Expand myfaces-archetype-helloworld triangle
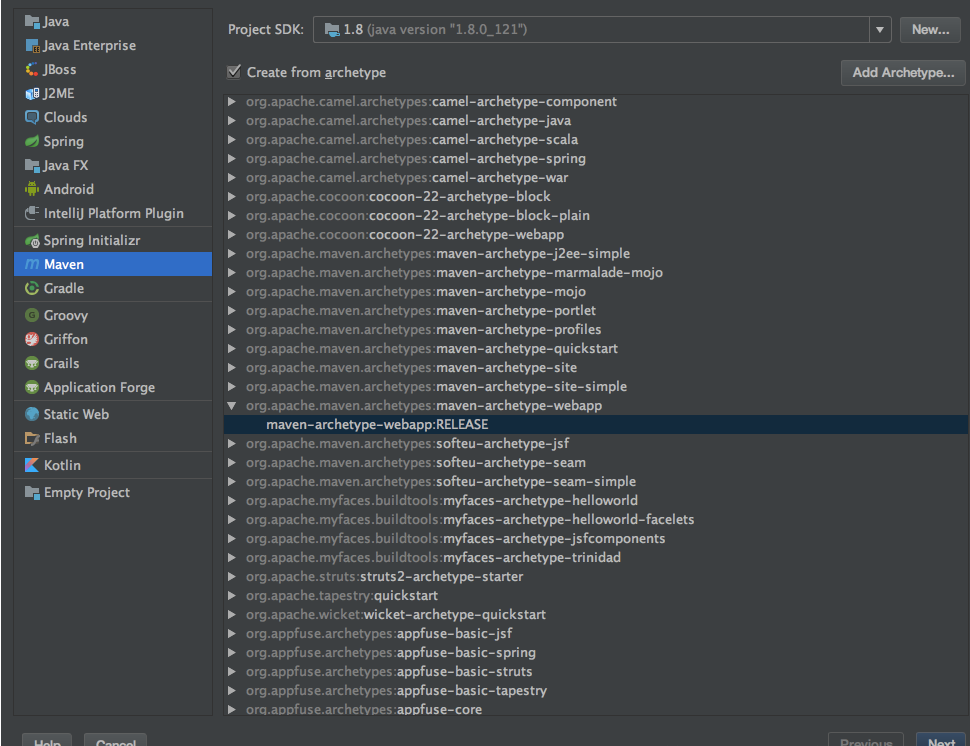This screenshot has width=970, height=746. pyautogui.click(x=232, y=500)
